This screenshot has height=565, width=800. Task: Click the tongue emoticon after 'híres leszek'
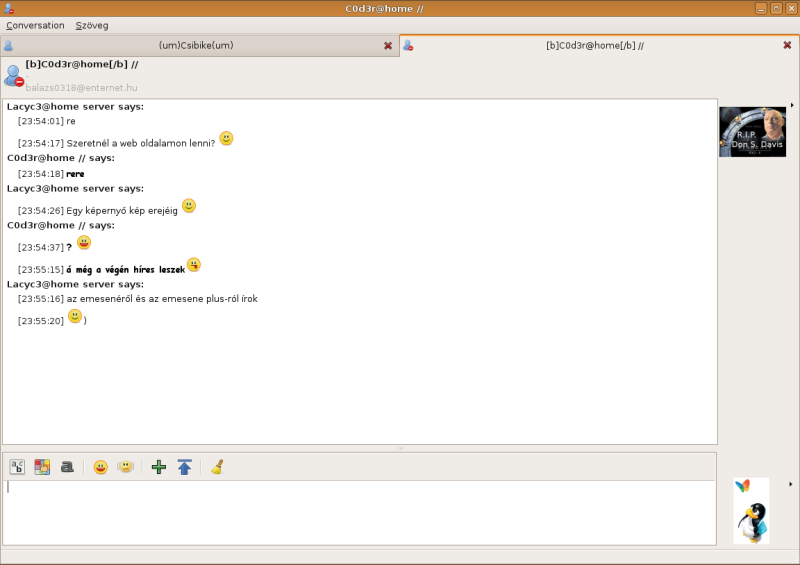(194, 265)
